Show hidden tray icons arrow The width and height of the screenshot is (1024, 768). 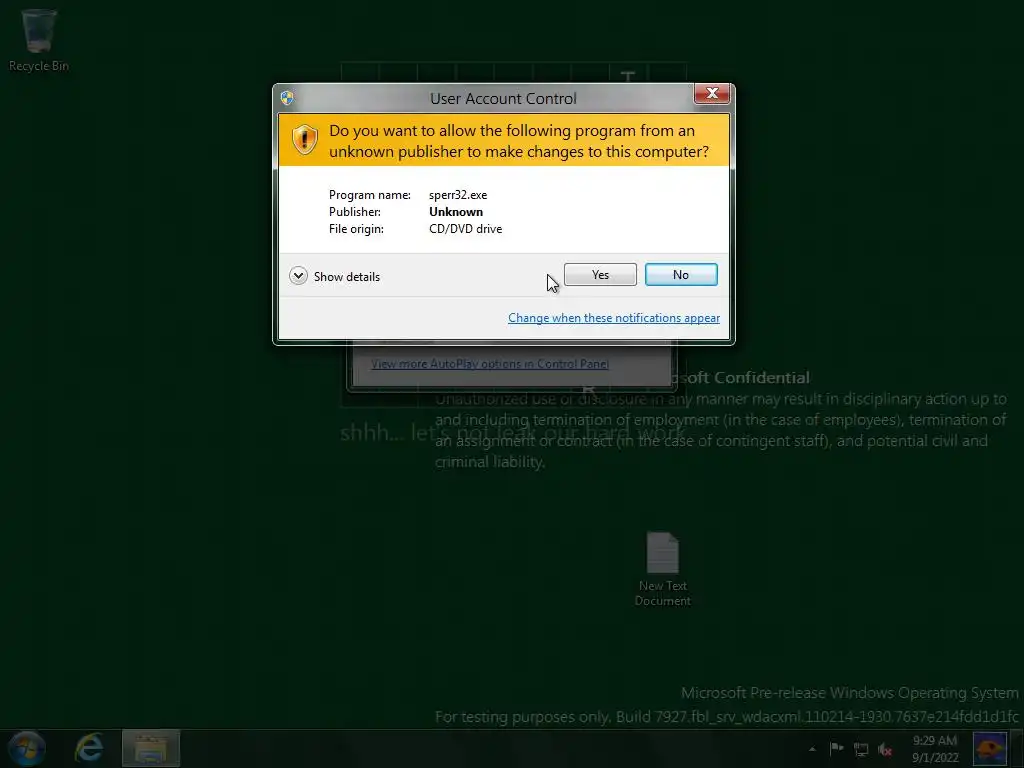coord(812,749)
